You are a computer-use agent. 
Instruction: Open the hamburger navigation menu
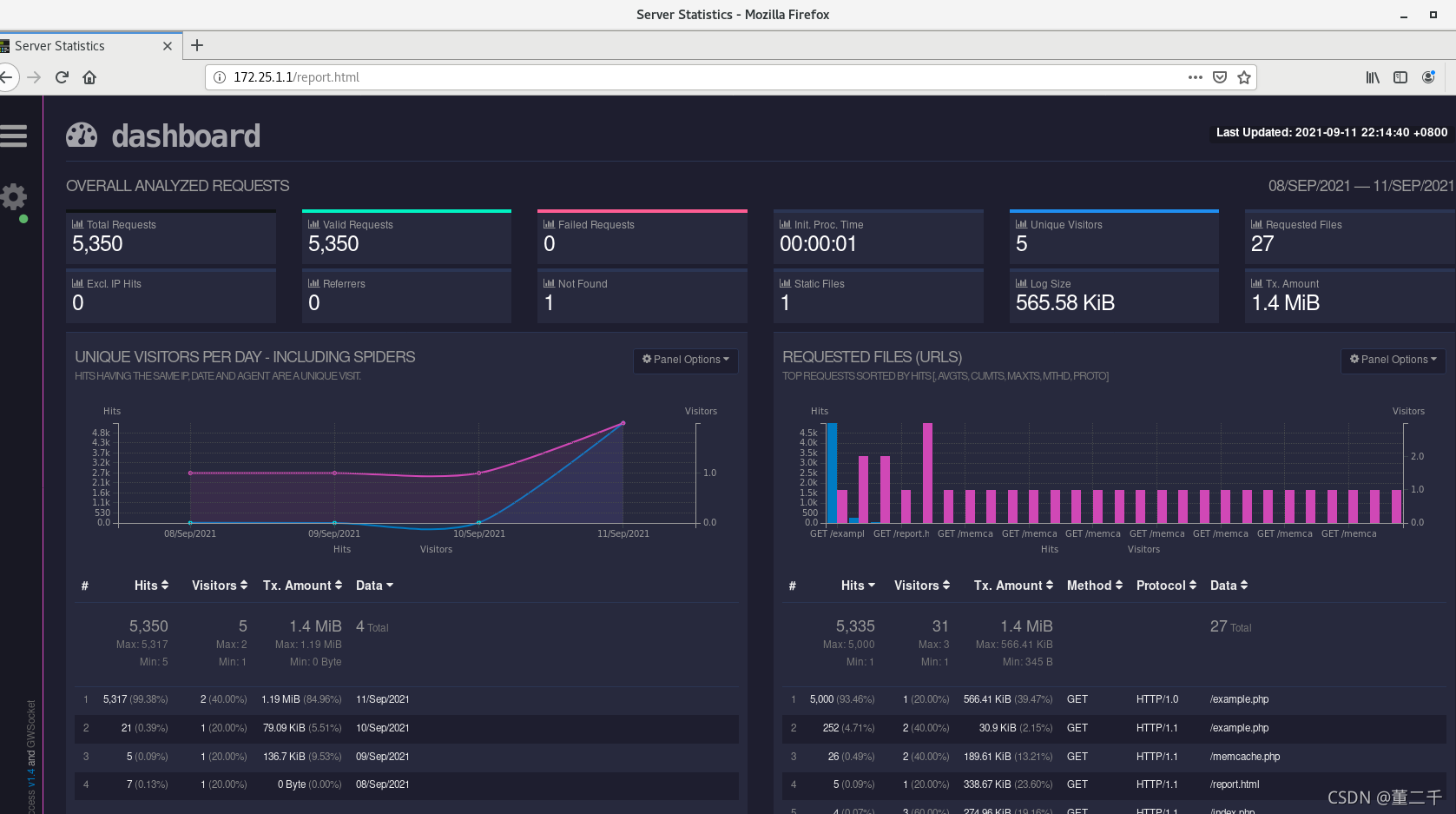tap(13, 136)
